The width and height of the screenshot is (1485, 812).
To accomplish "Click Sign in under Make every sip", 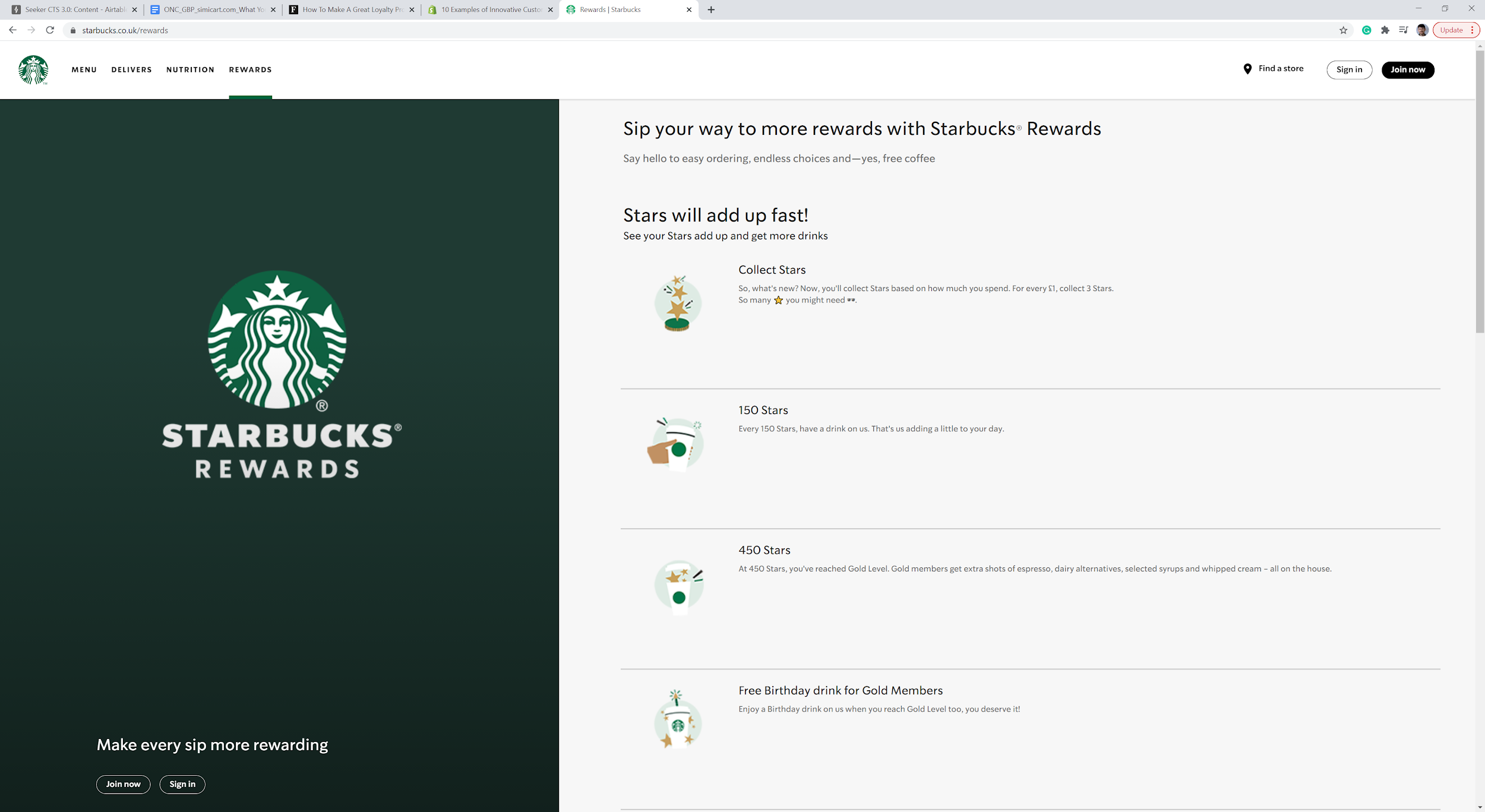I will (182, 784).
